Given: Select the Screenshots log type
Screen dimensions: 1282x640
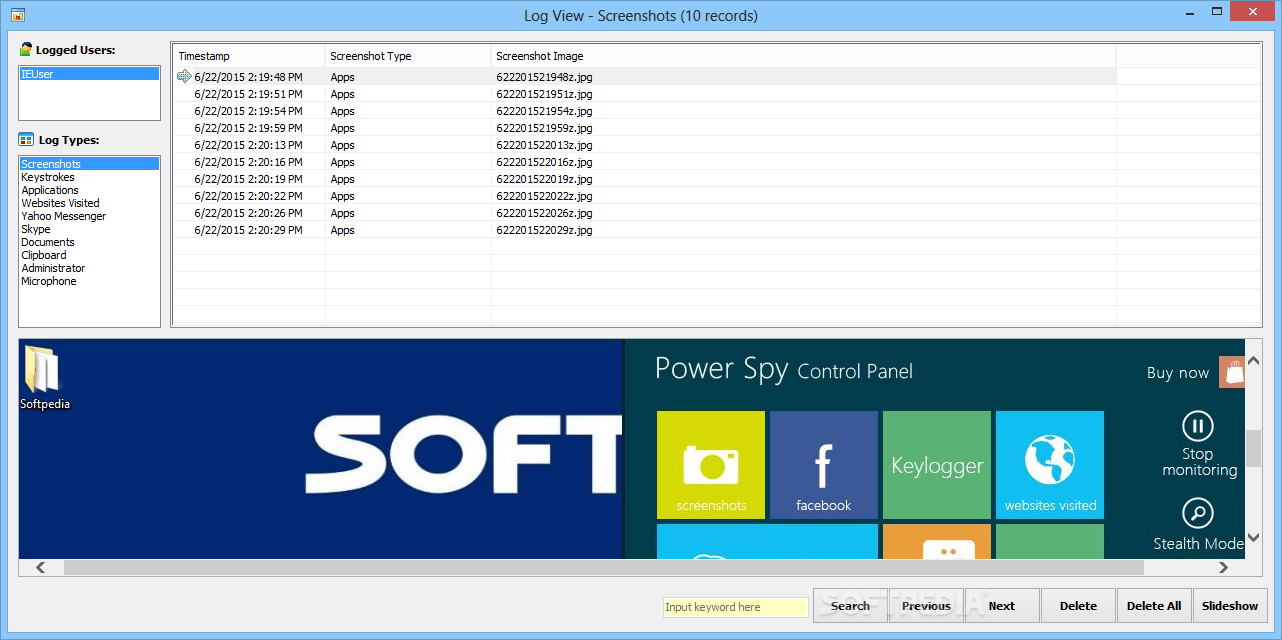Looking at the screenshot, I should click(89, 164).
